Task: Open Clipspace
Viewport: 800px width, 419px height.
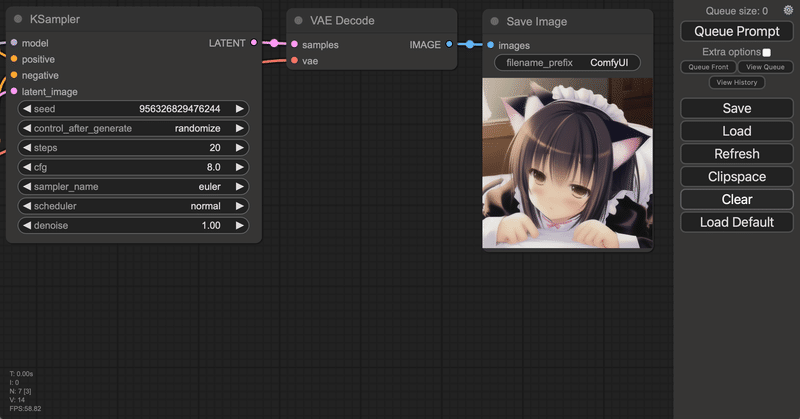Action: 737,177
